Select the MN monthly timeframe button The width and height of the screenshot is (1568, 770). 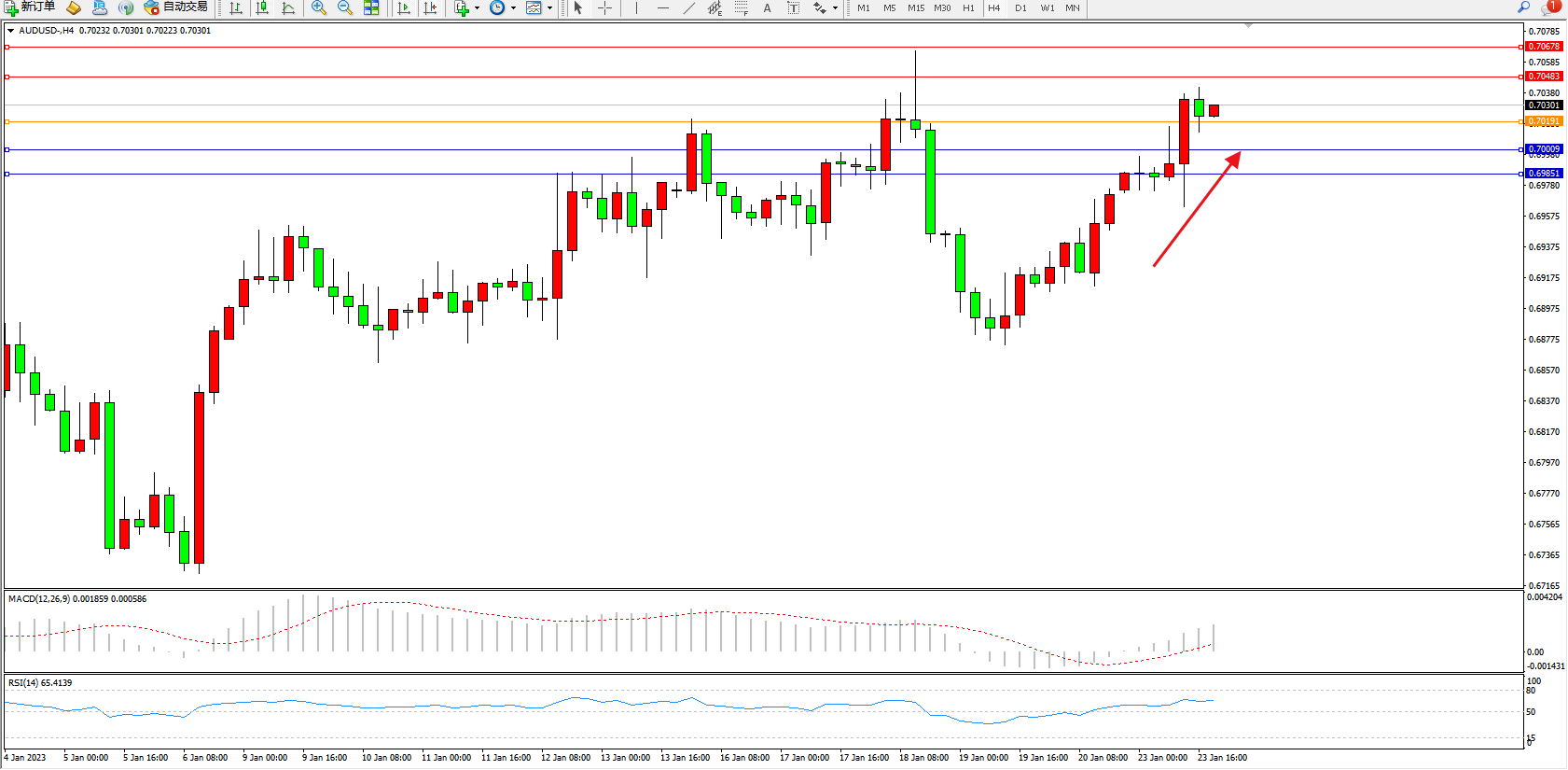coord(1073,7)
